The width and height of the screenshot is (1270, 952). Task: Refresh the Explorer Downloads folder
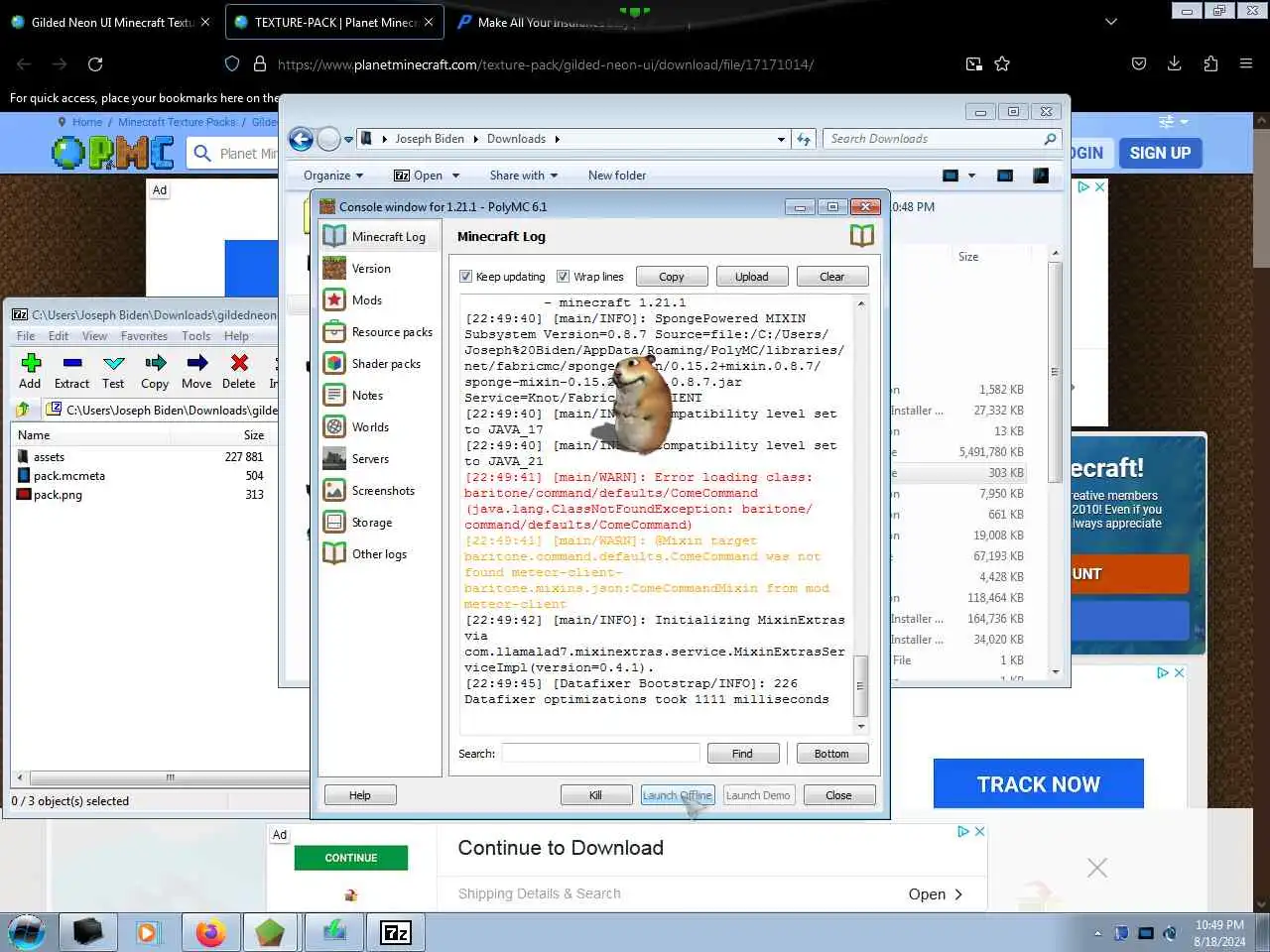(x=804, y=139)
